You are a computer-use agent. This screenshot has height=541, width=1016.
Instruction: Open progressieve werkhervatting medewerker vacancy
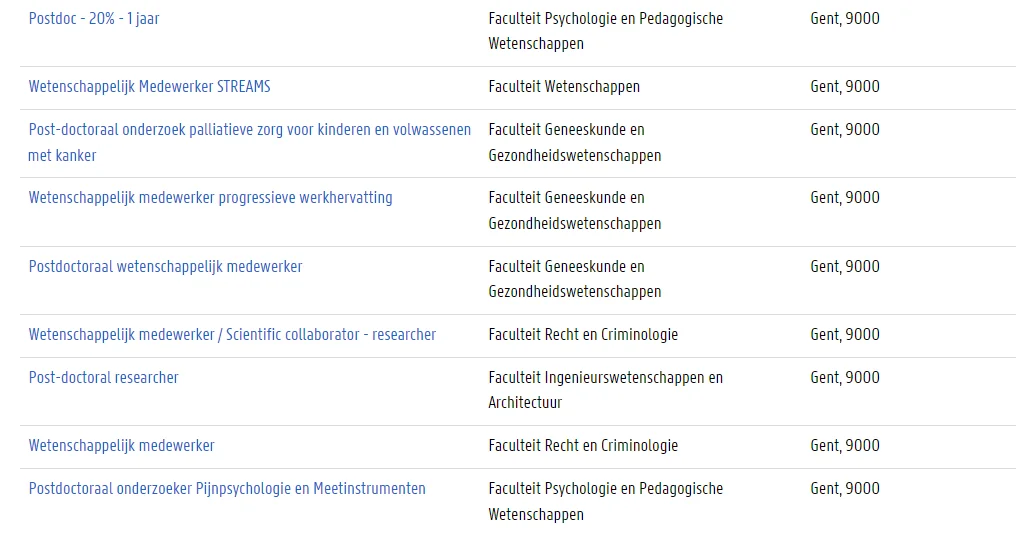point(211,198)
